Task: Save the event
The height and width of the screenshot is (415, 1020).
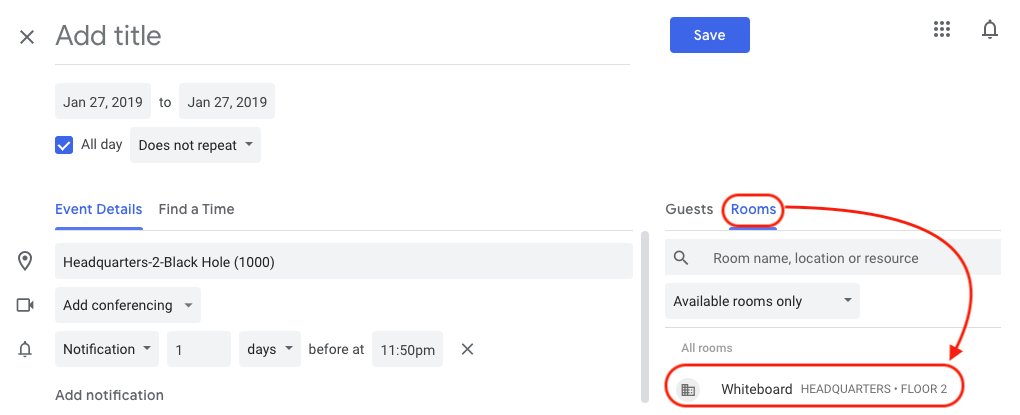Action: pos(709,35)
